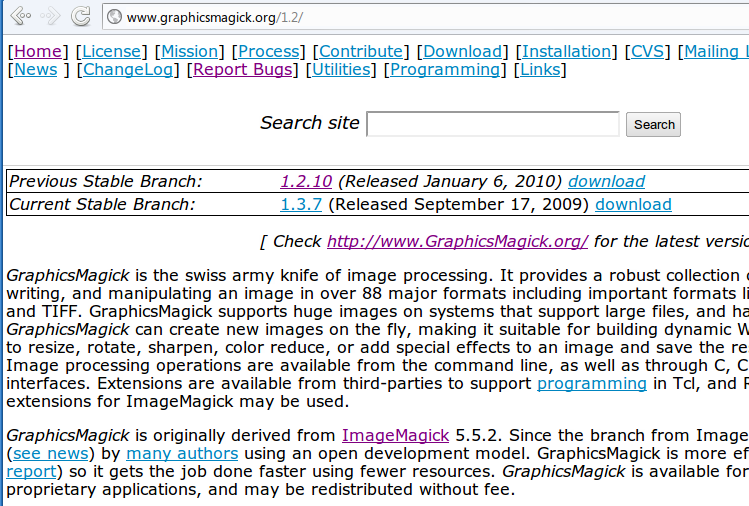The height and width of the screenshot is (506, 749).
Task: Click the browser back arrow icon
Action: 20,17
